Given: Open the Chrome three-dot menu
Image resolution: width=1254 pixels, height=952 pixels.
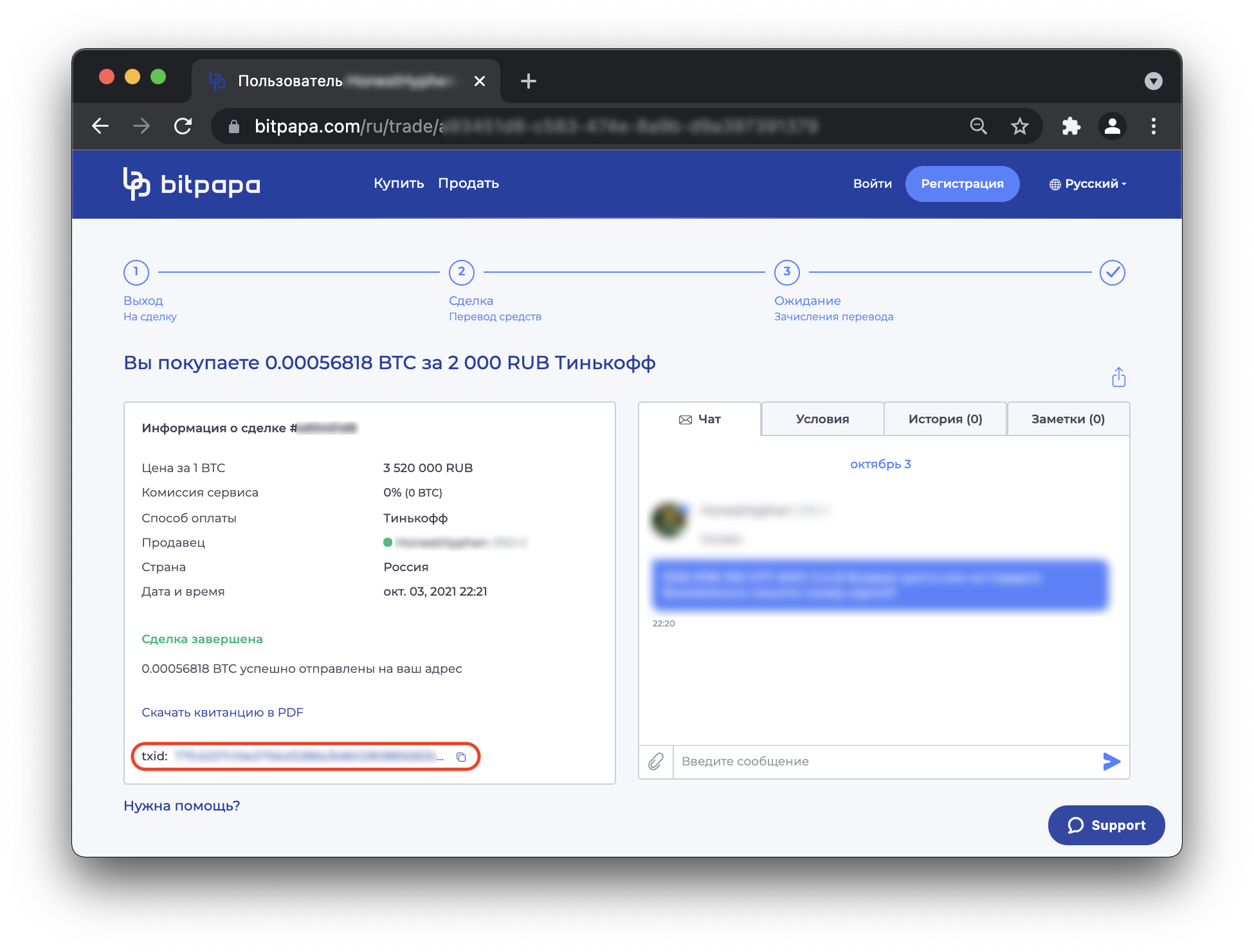Looking at the screenshot, I should [1154, 126].
